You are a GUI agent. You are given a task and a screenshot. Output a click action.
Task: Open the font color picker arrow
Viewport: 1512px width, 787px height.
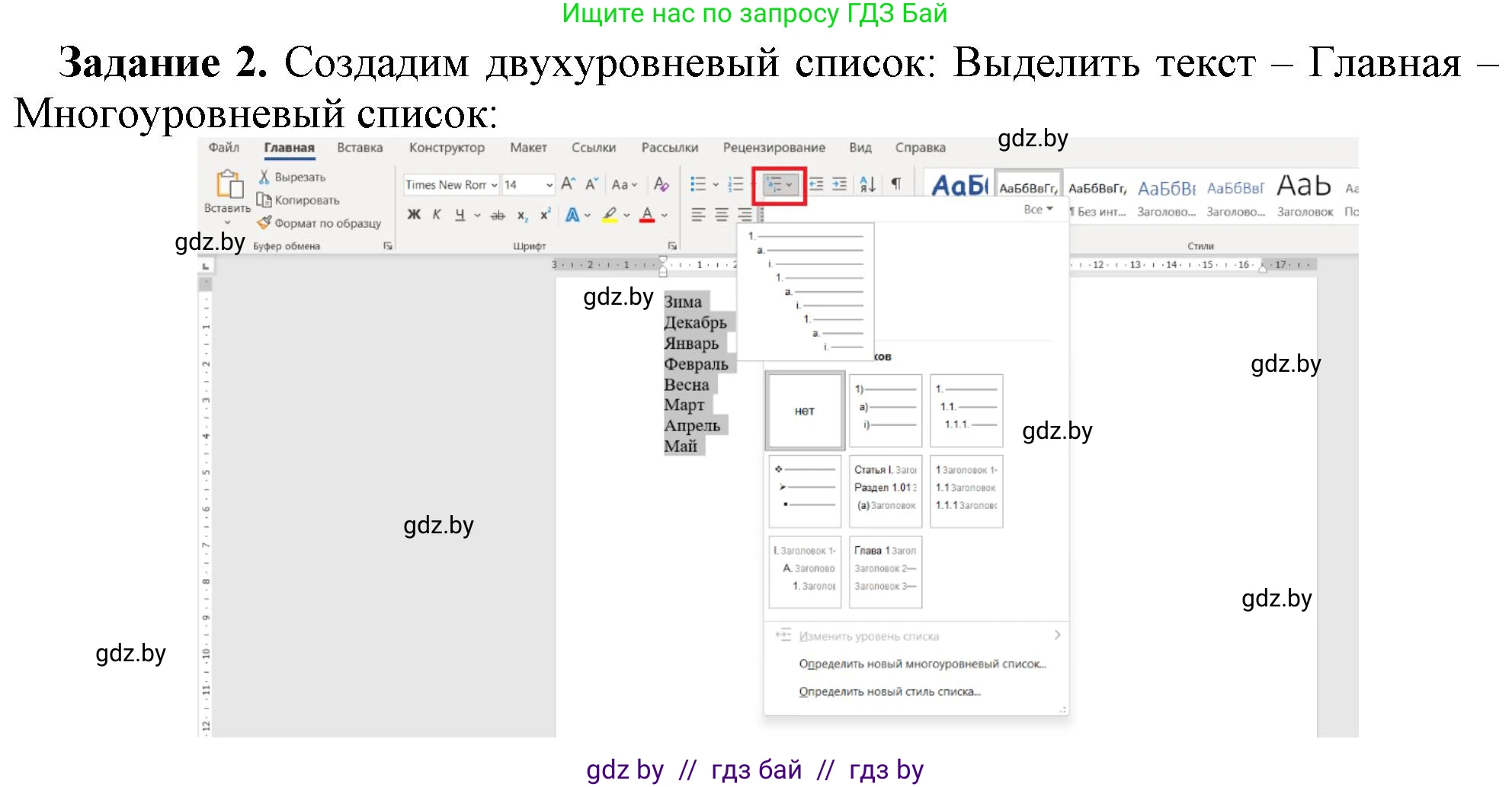click(660, 216)
